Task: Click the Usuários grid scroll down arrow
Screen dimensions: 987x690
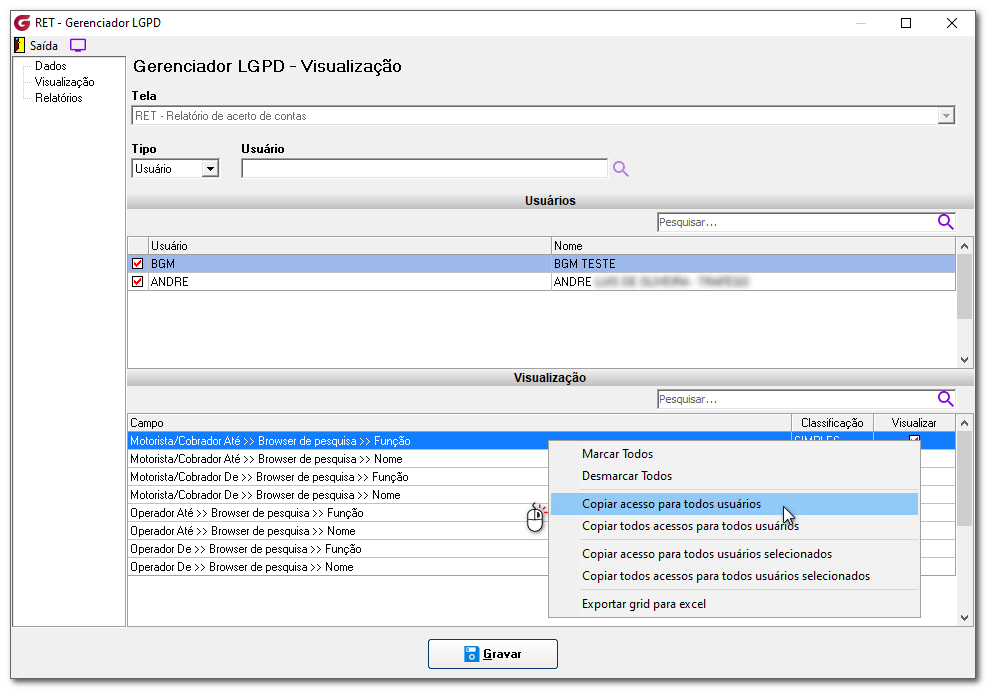Action: (964, 359)
